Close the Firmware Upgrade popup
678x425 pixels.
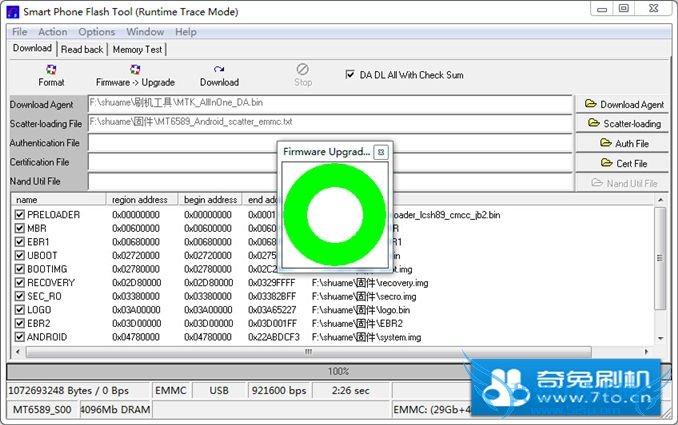point(380,152)
